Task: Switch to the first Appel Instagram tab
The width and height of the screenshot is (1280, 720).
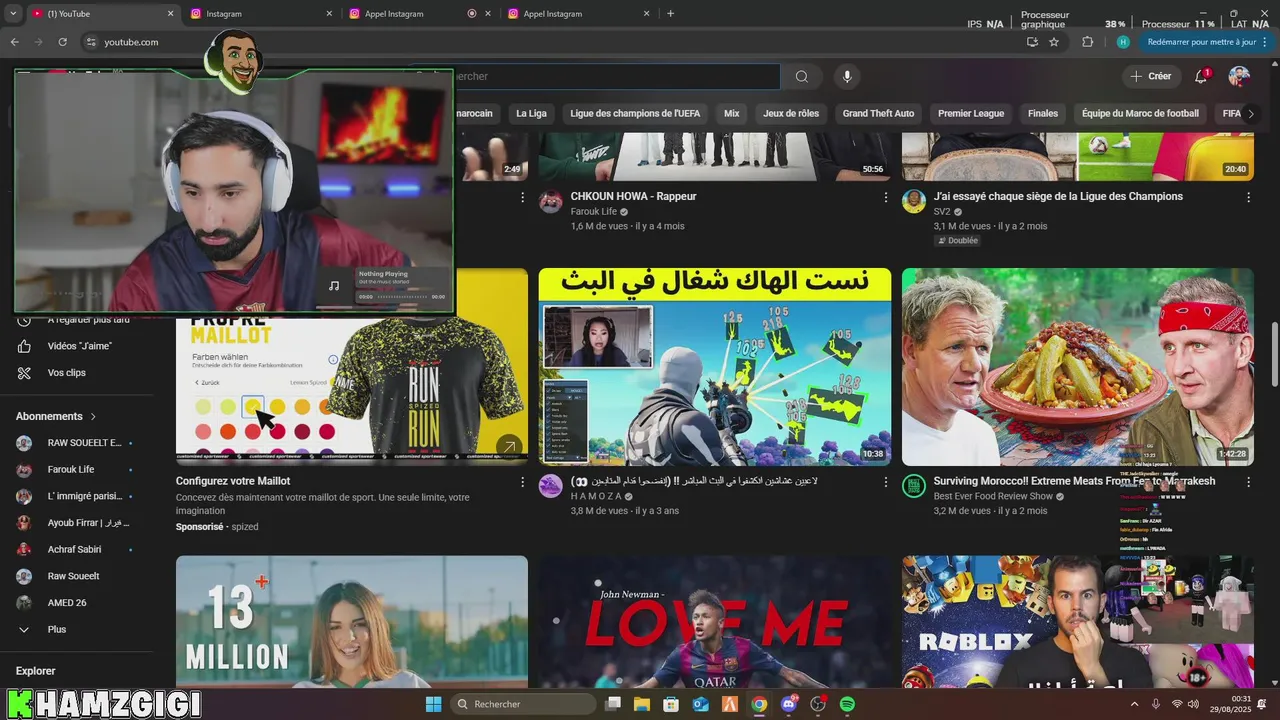Action: pyautogui.click(x=418, y=14)
